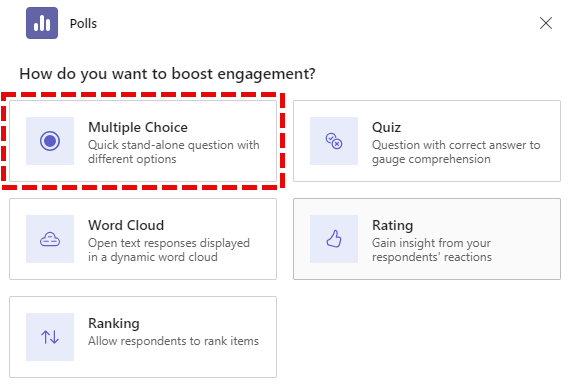Select the Rating poll title

pos(393,225)
